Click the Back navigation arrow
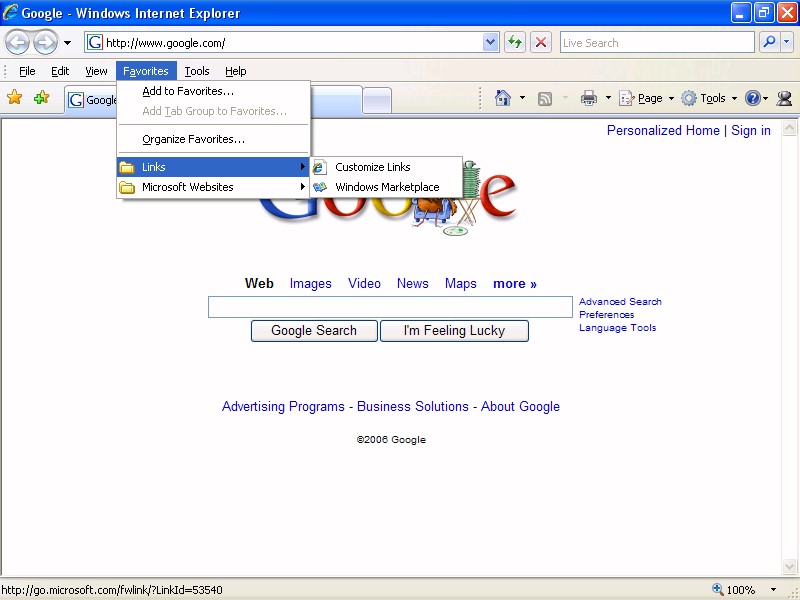The width and height of the screenshot is (800, 600). point(18,42)
